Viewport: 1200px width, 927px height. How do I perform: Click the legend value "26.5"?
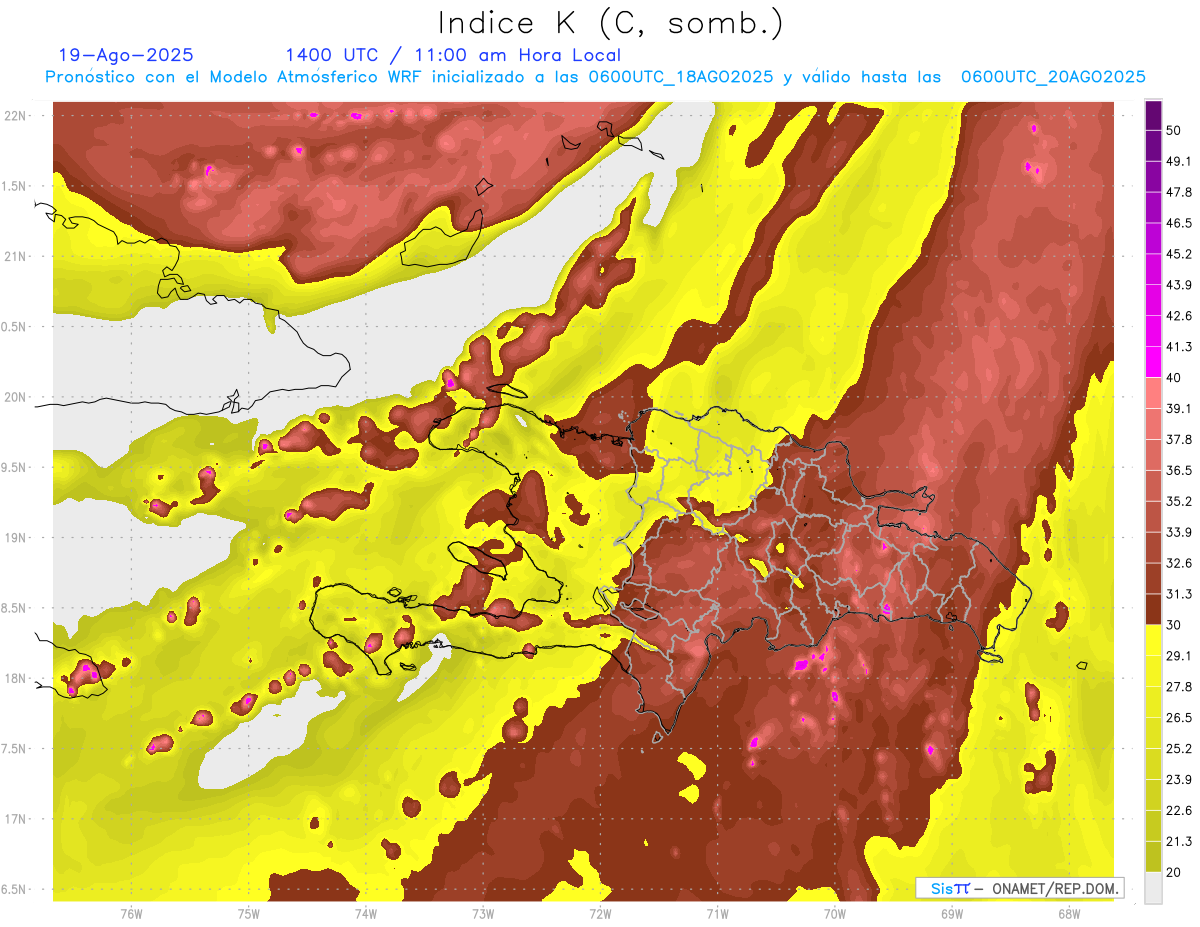click(1178, 717)
